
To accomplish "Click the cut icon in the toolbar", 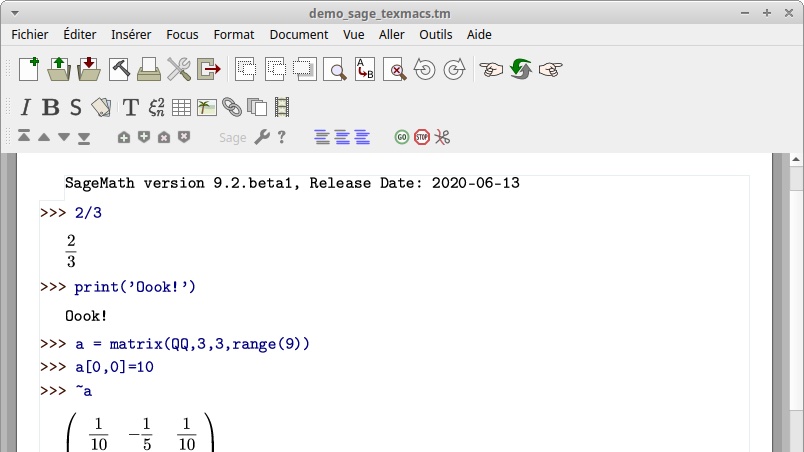I will click(x=246, y=69).
